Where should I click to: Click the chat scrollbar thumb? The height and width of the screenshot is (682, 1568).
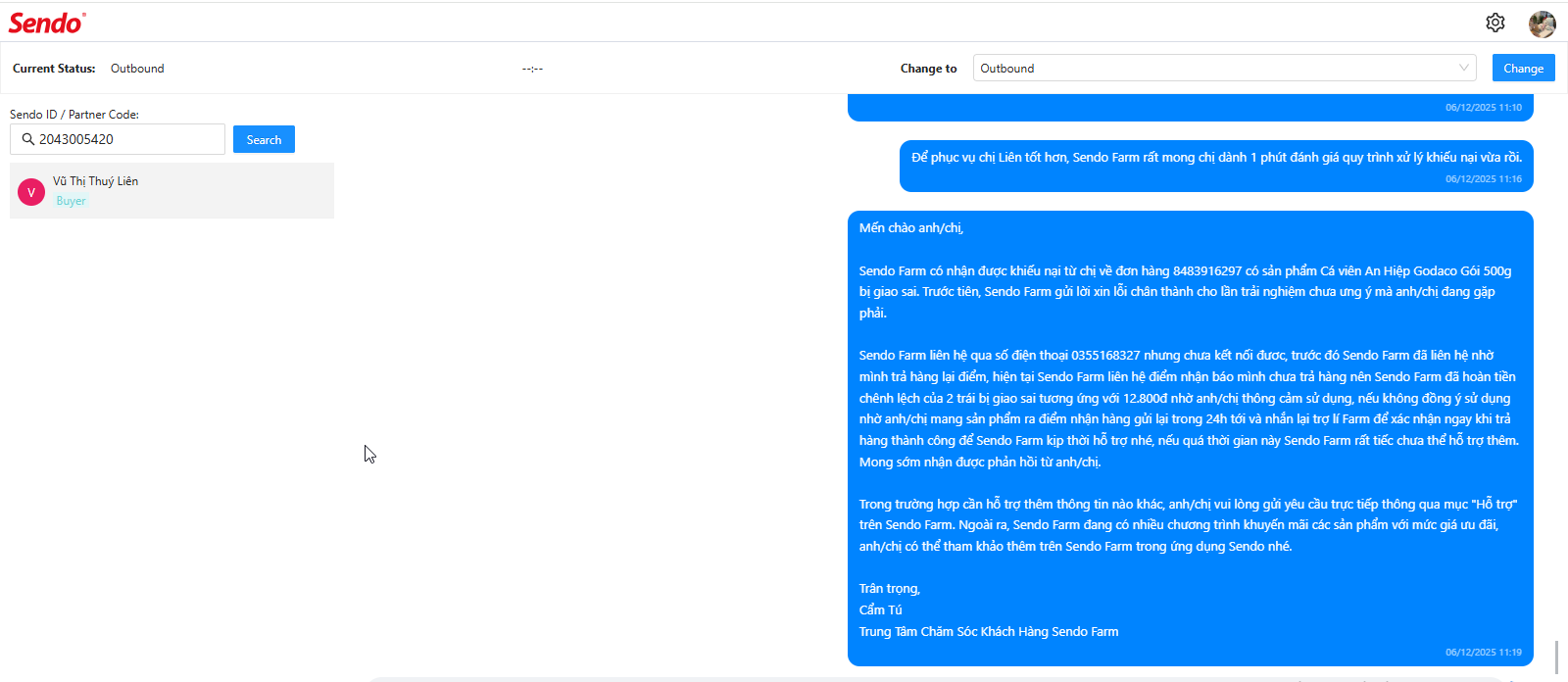coord(1556,658)
